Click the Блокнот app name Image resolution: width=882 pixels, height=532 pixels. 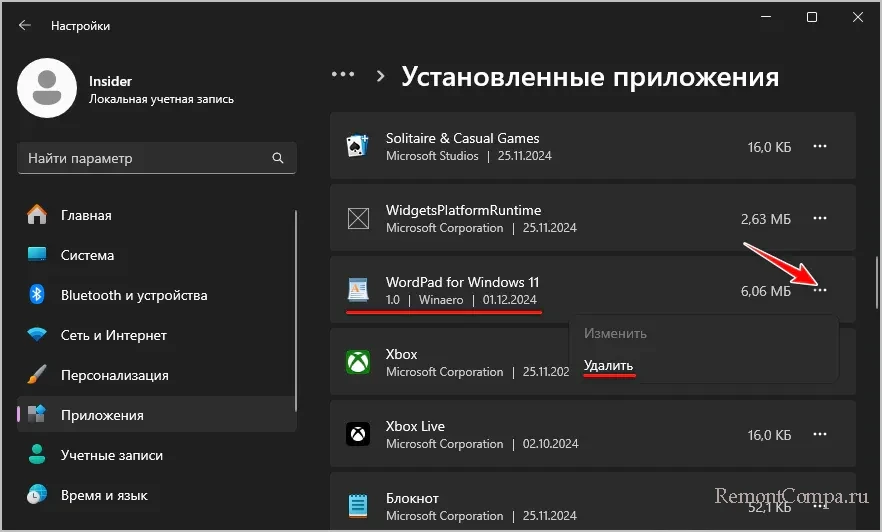pyautogui.click(x=412, y=498)
